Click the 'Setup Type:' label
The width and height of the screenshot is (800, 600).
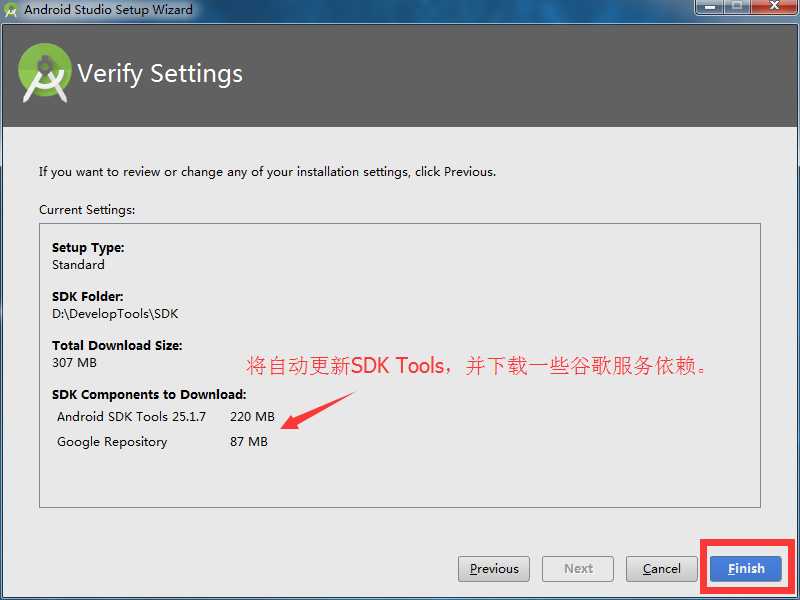click(x=88, y=248)
